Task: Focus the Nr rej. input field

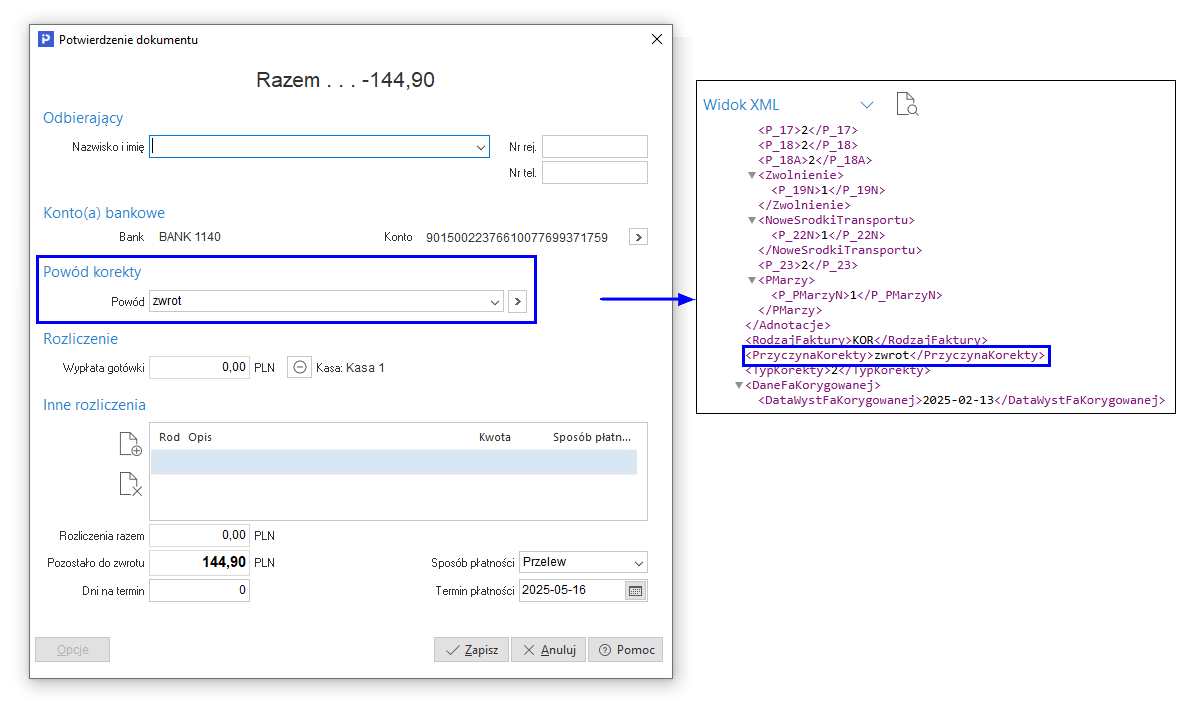Action: click(x=595, y=147)
